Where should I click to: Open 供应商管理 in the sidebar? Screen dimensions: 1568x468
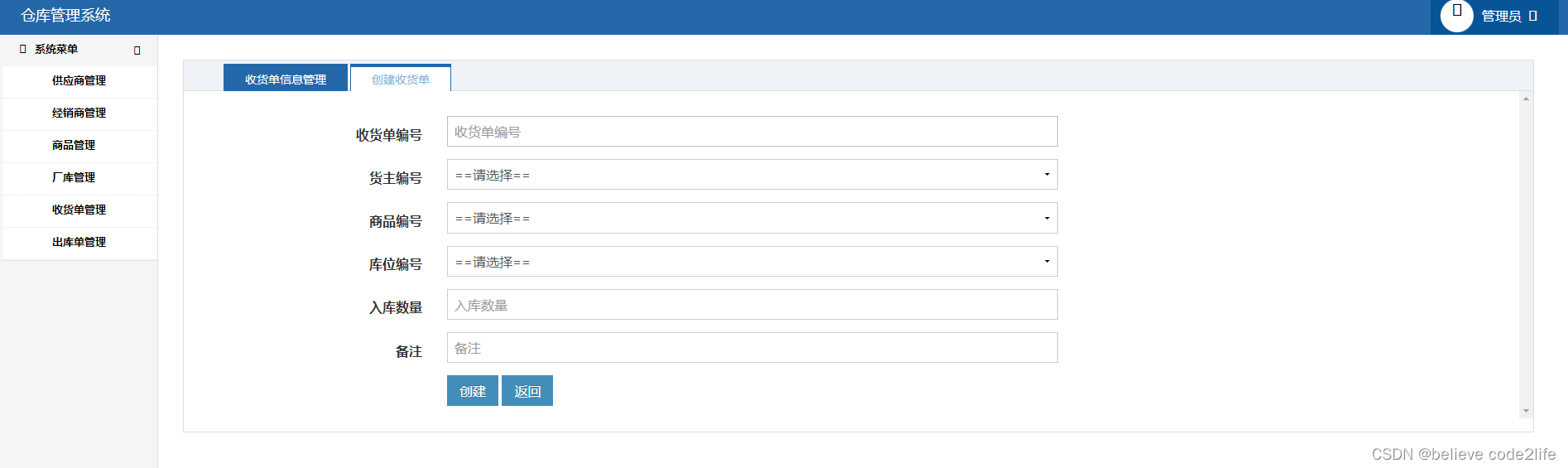[79, 81]
